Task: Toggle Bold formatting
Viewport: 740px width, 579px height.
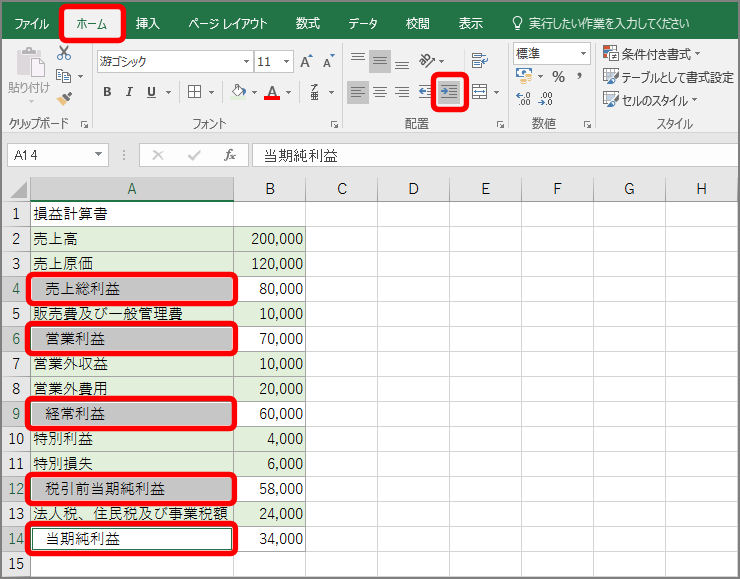Action: coord(107,92)
